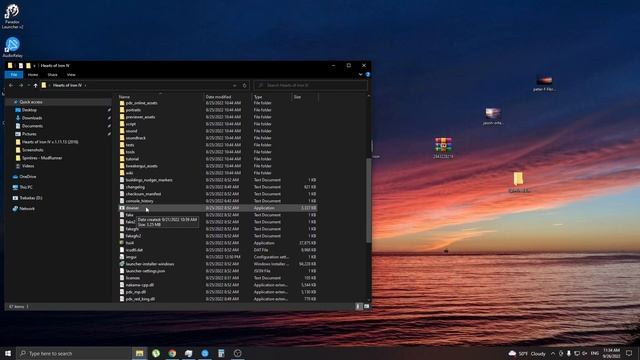Image resolution: width=640 pixels, height=360 pixels.
Task: Open Spintires - MudRunner in navigation pane
Action: [x=42, y=158]
